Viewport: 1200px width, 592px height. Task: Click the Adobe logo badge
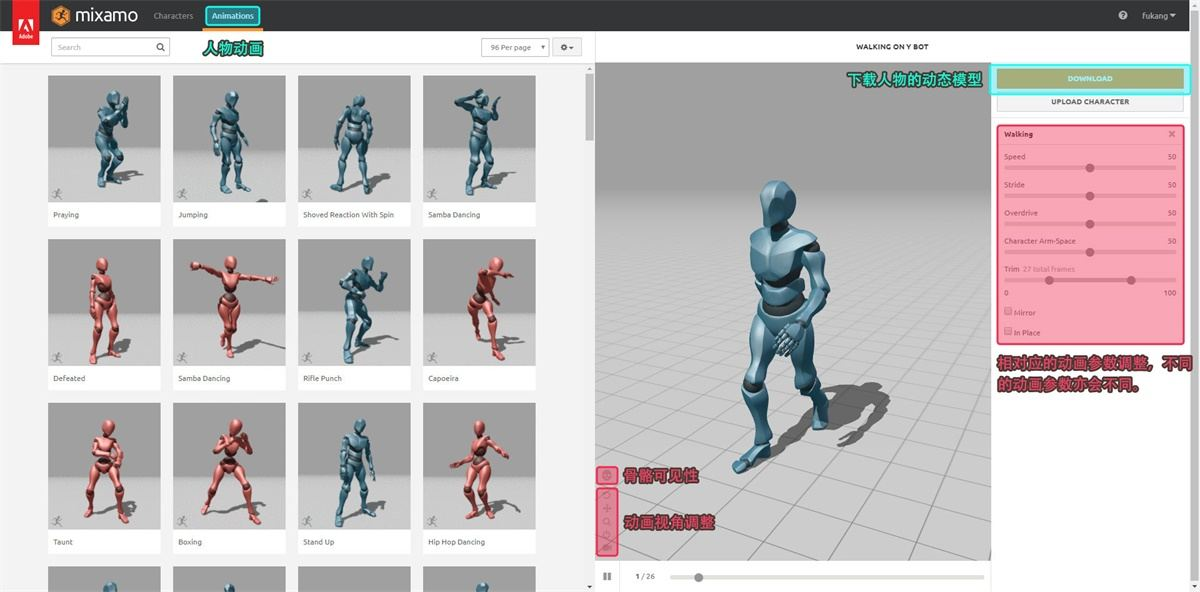(25, 22)
